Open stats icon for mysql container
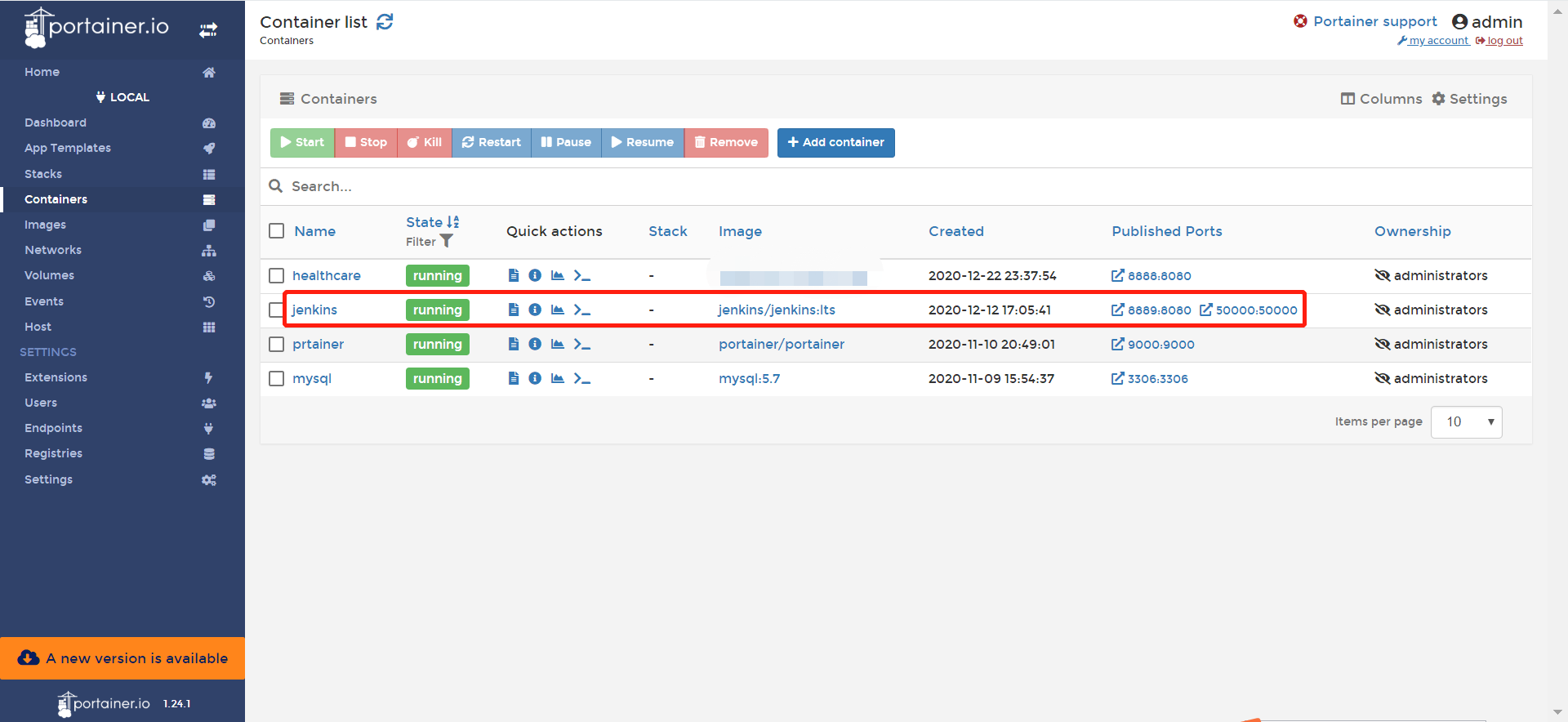The image size is (1568, 722). pyautogui.click(x=558, y=378)
